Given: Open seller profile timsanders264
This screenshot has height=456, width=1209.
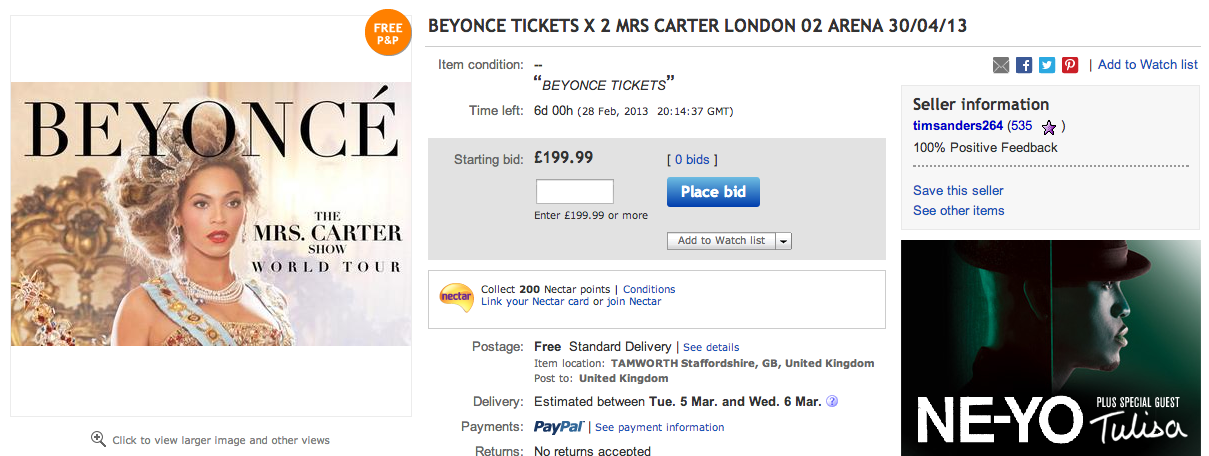Looking at the screenshot, I should click(958, 126).
